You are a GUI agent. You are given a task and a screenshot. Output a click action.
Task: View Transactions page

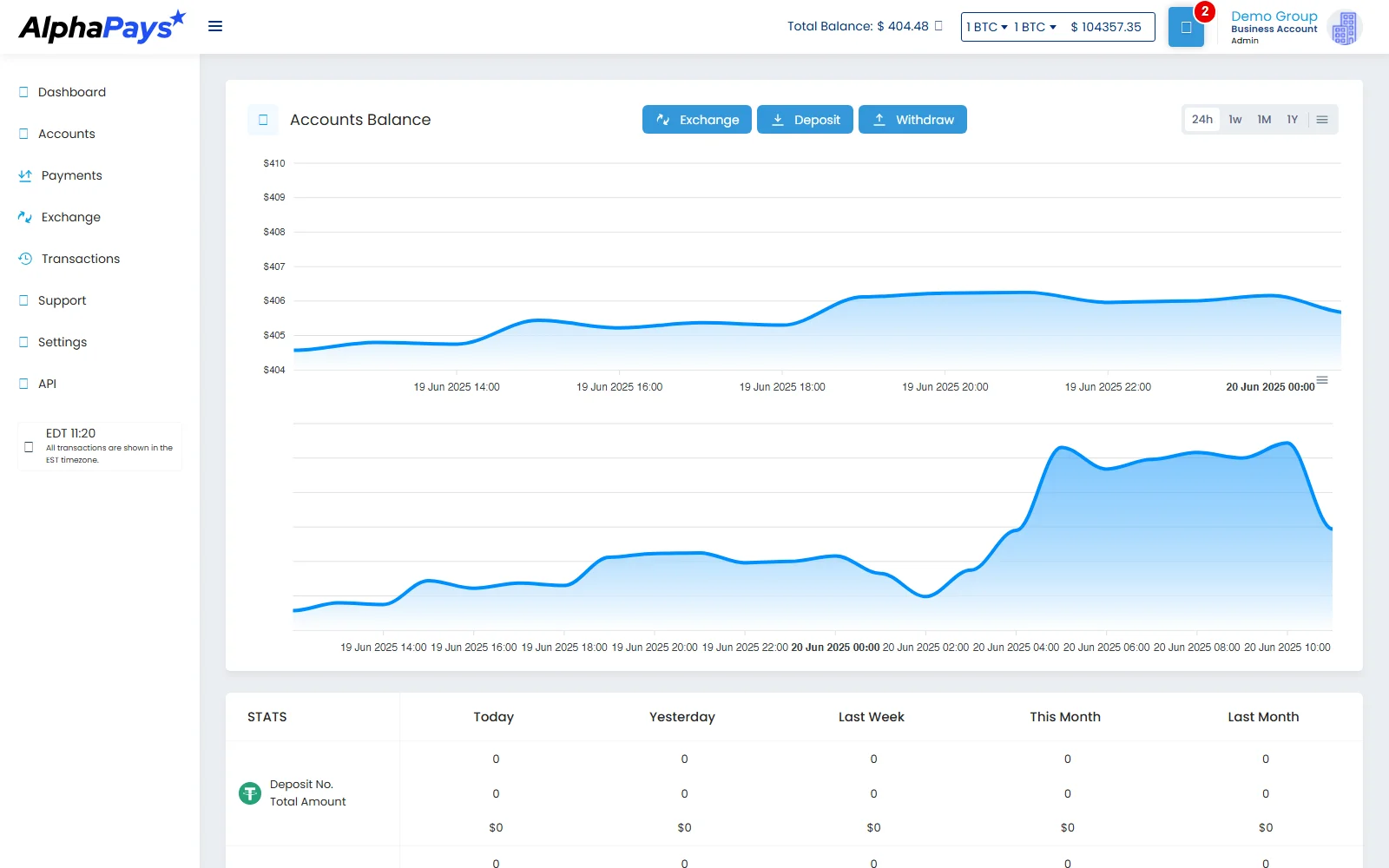tap(81, 259)
